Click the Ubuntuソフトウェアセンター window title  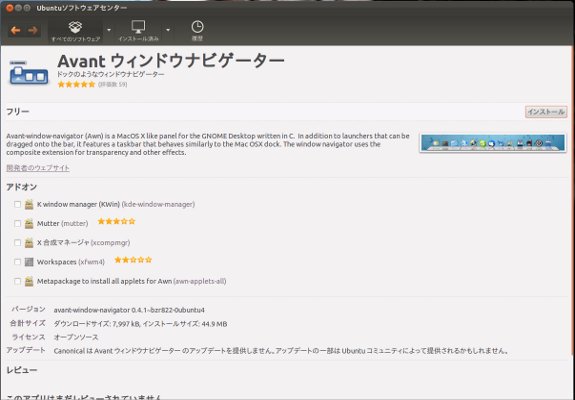[82, 8]
